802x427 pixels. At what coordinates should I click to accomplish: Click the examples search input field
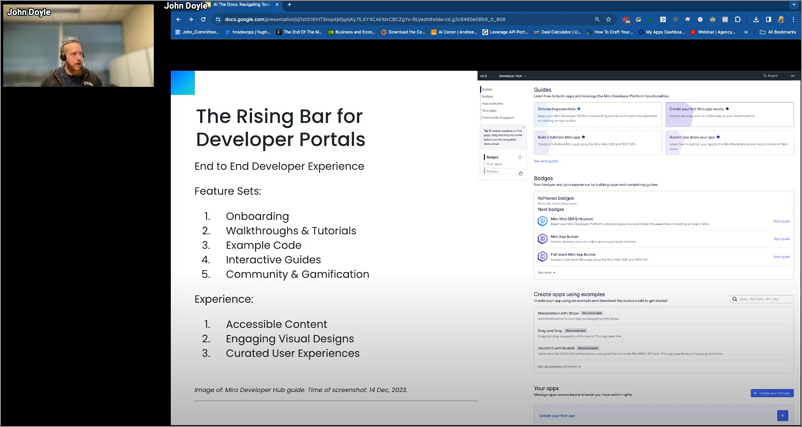(762, 299)
